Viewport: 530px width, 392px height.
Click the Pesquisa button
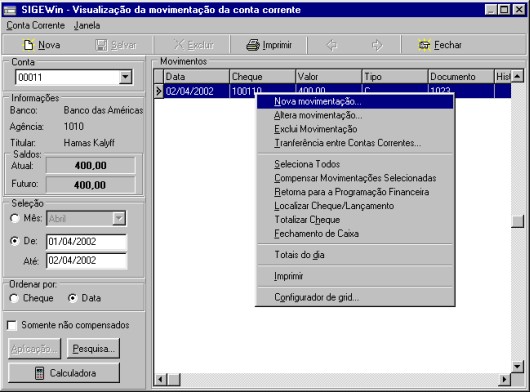point(94,348)
